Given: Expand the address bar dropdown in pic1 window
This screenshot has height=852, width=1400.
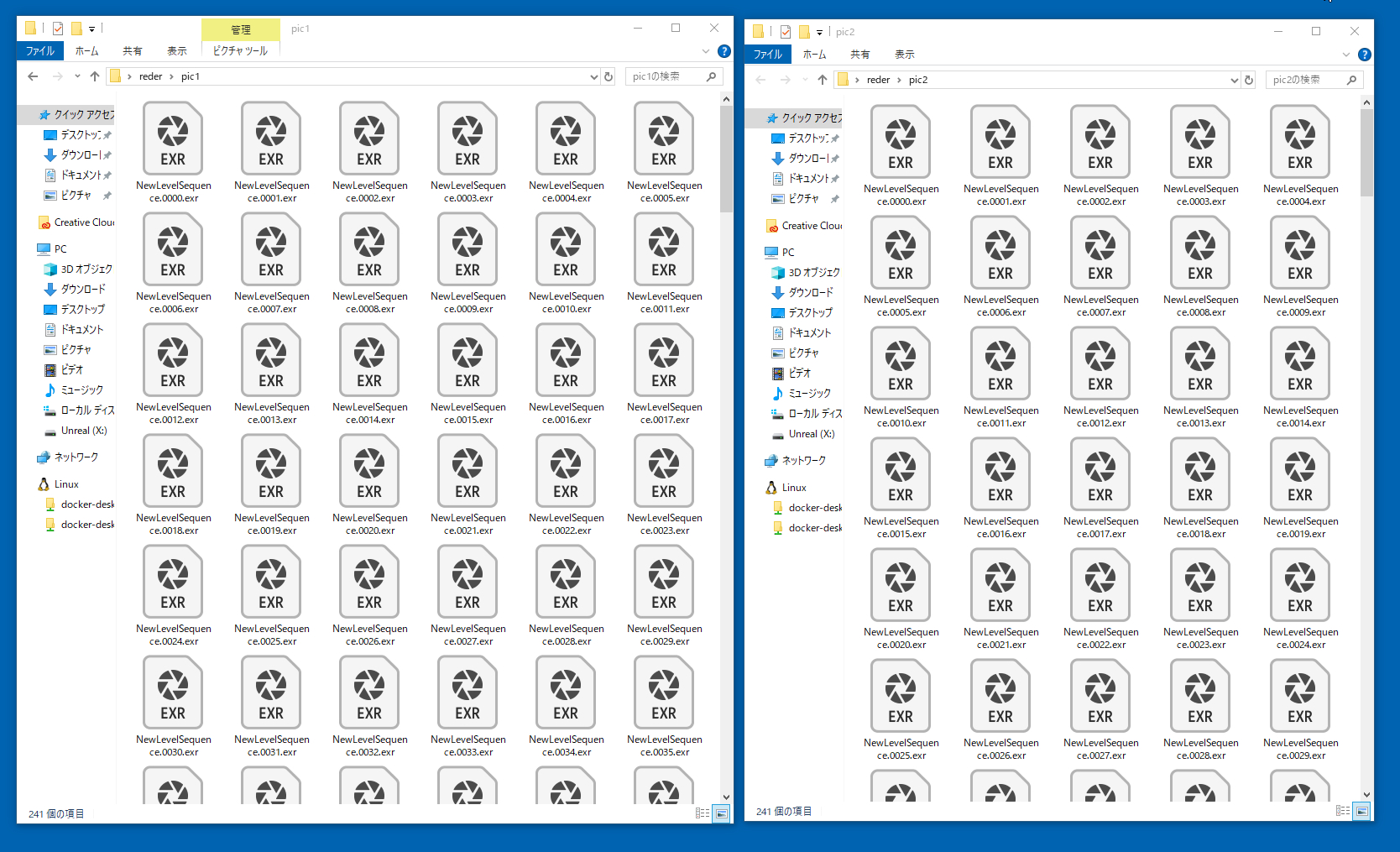Looking at the screenshot, I should (x=594, y=76).
